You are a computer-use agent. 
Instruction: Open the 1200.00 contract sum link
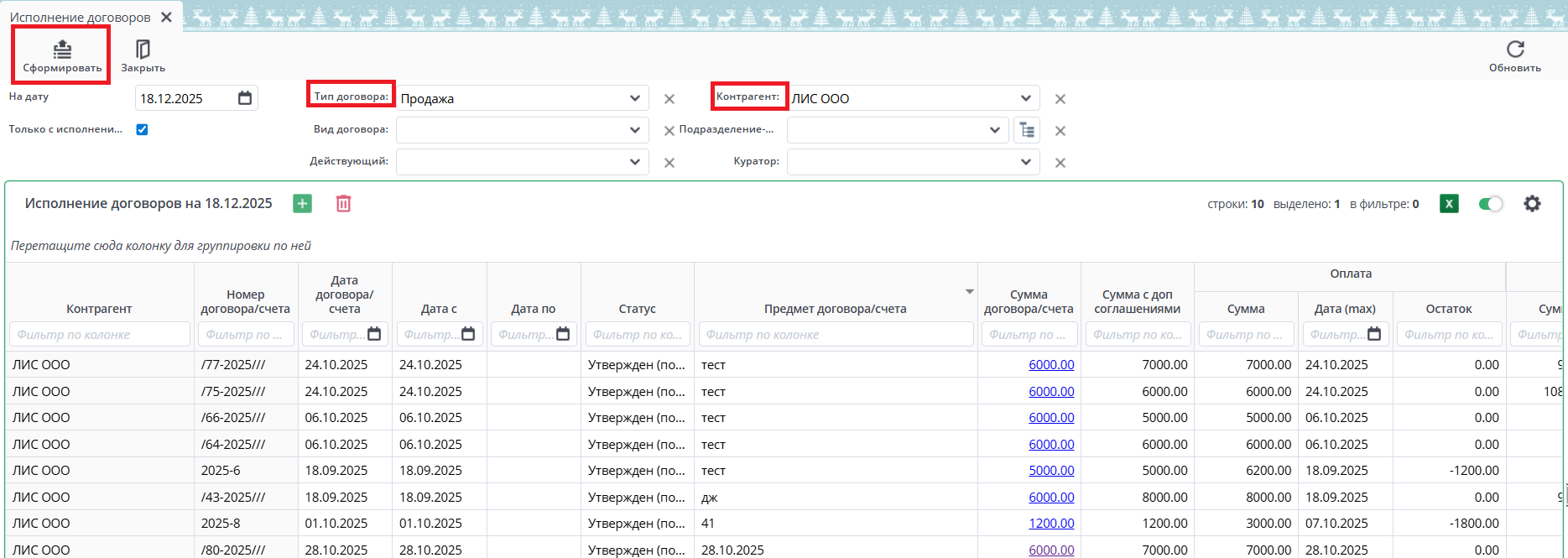[1051, 523]
